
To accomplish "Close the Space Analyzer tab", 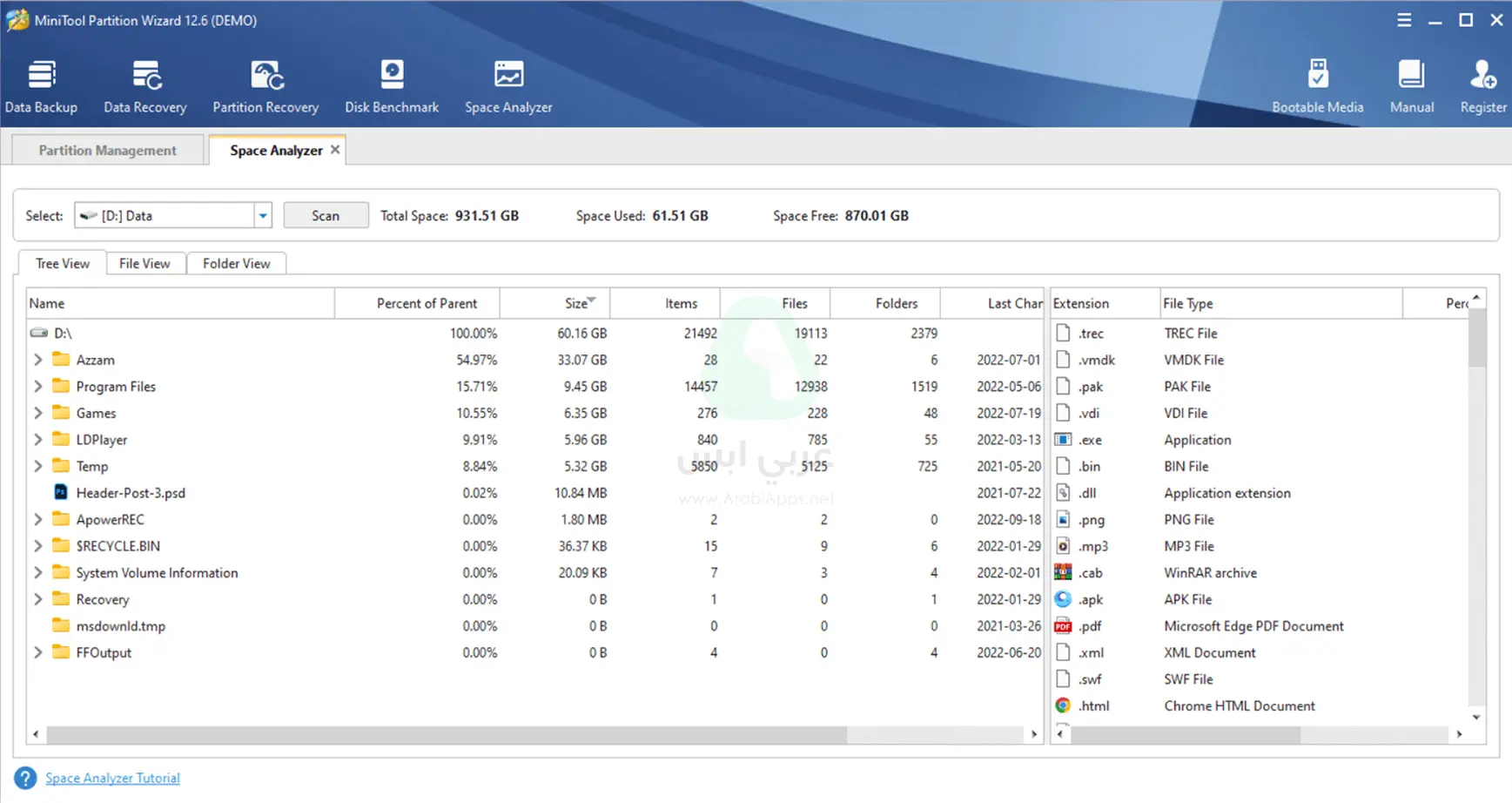I will [x=335, y=150].
